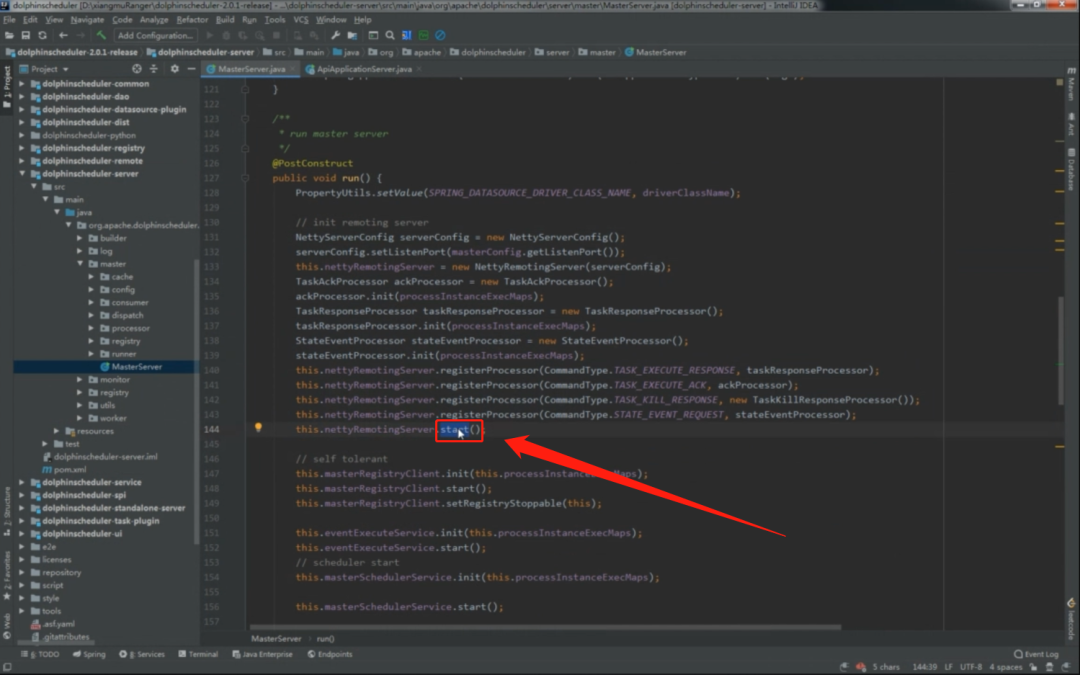Open Project Structure folder icon in toolbar
Screen dimensions: 1080x675
352,35
